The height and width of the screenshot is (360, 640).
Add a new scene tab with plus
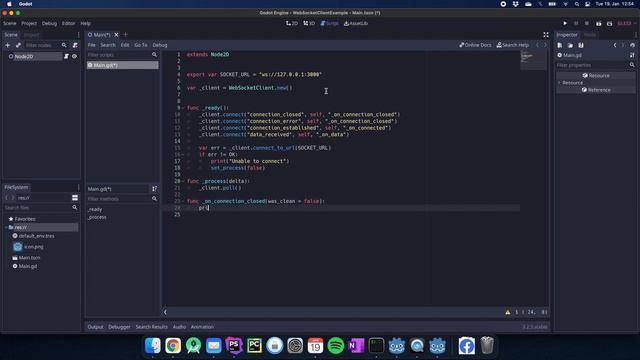(x=125, y=35)
